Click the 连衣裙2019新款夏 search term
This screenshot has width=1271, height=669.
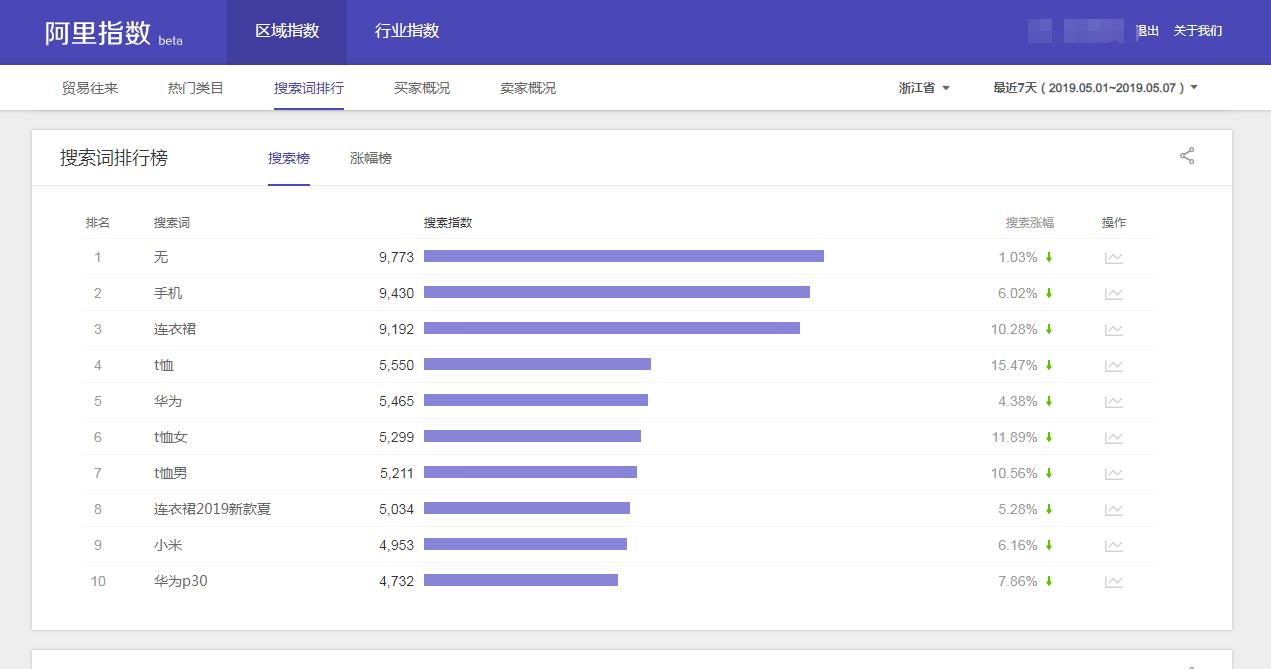tap(212, 509)
